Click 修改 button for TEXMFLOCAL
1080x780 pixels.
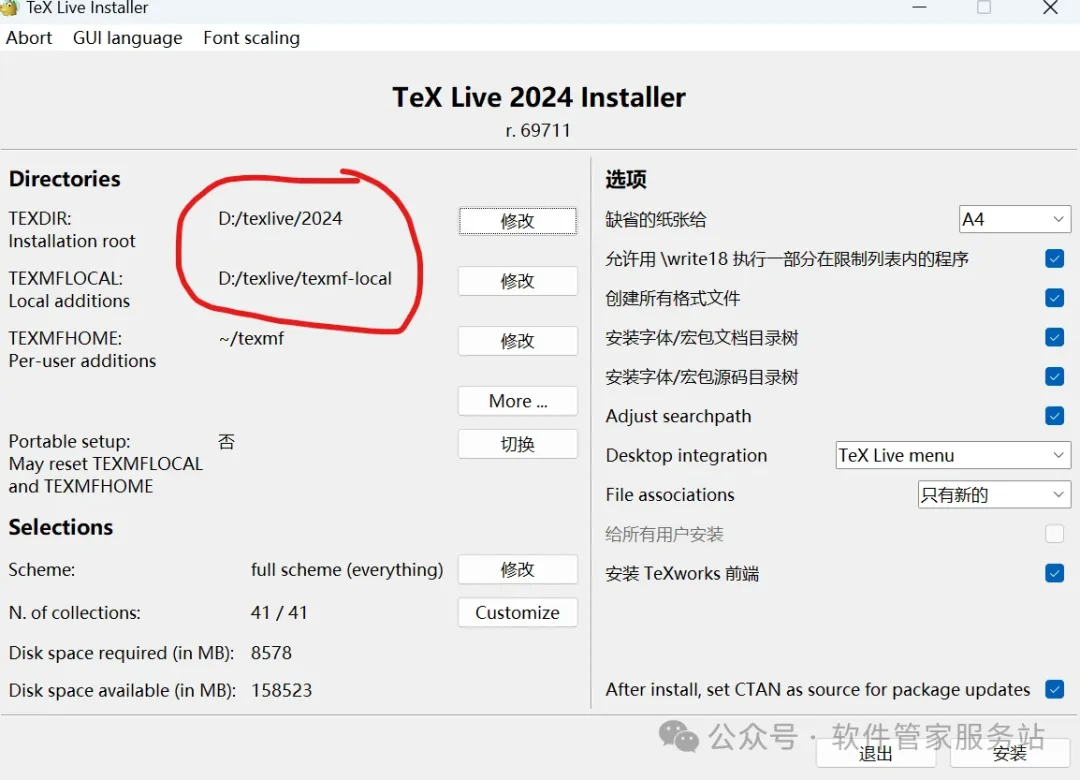(518, 281)
